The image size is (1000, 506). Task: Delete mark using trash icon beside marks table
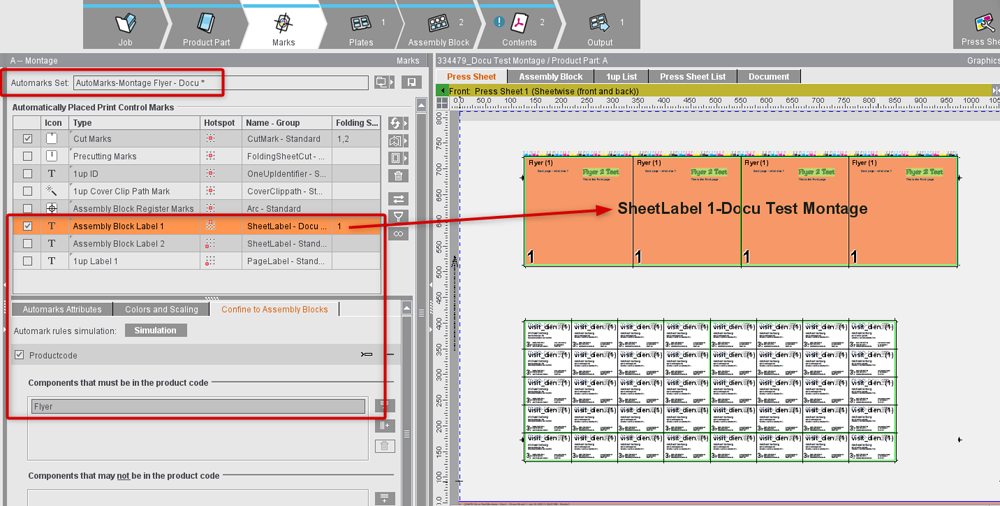(x=398, y=175)
